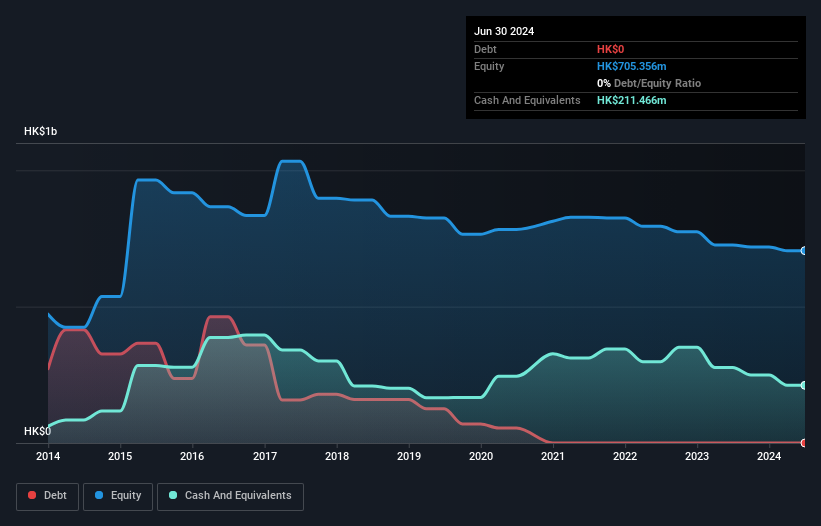The image size is (821, 526).
Task: Click the Debt row label in tooltip
Action: click(x=485, y=49)
